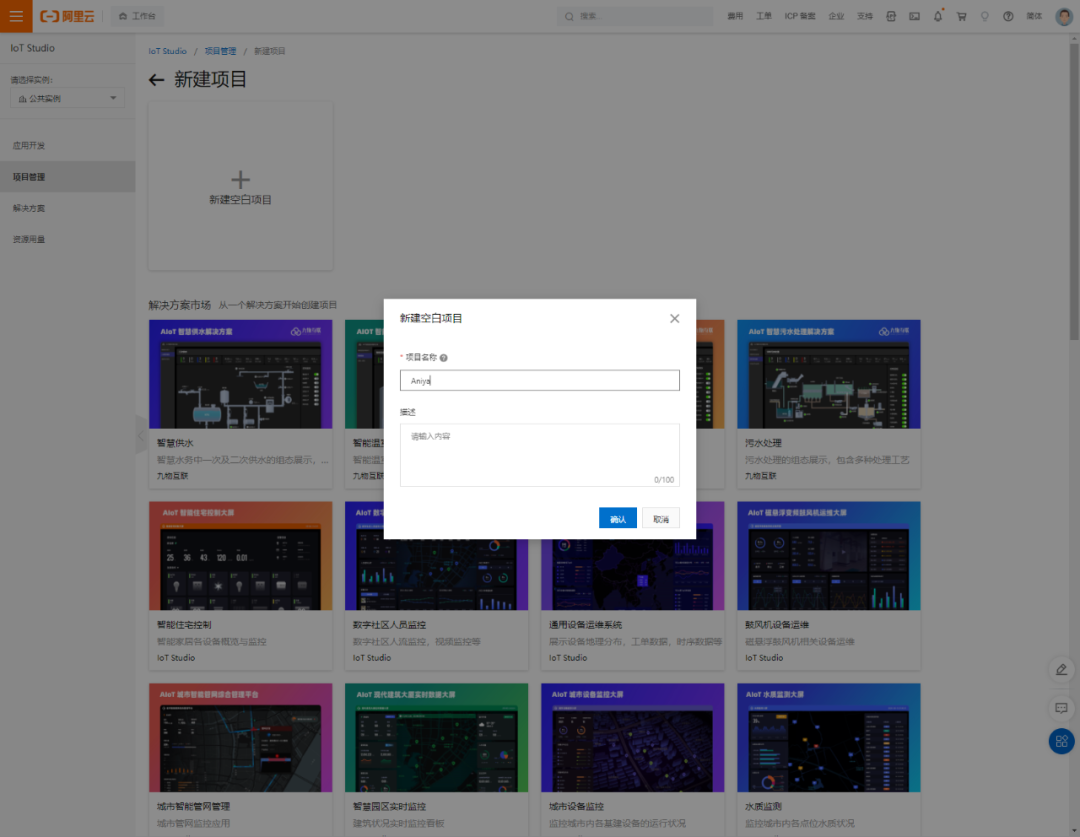Click the IoT Studio breadcrumb link
This screenshot has height=837, width=1080.
(x=167, y=51)
